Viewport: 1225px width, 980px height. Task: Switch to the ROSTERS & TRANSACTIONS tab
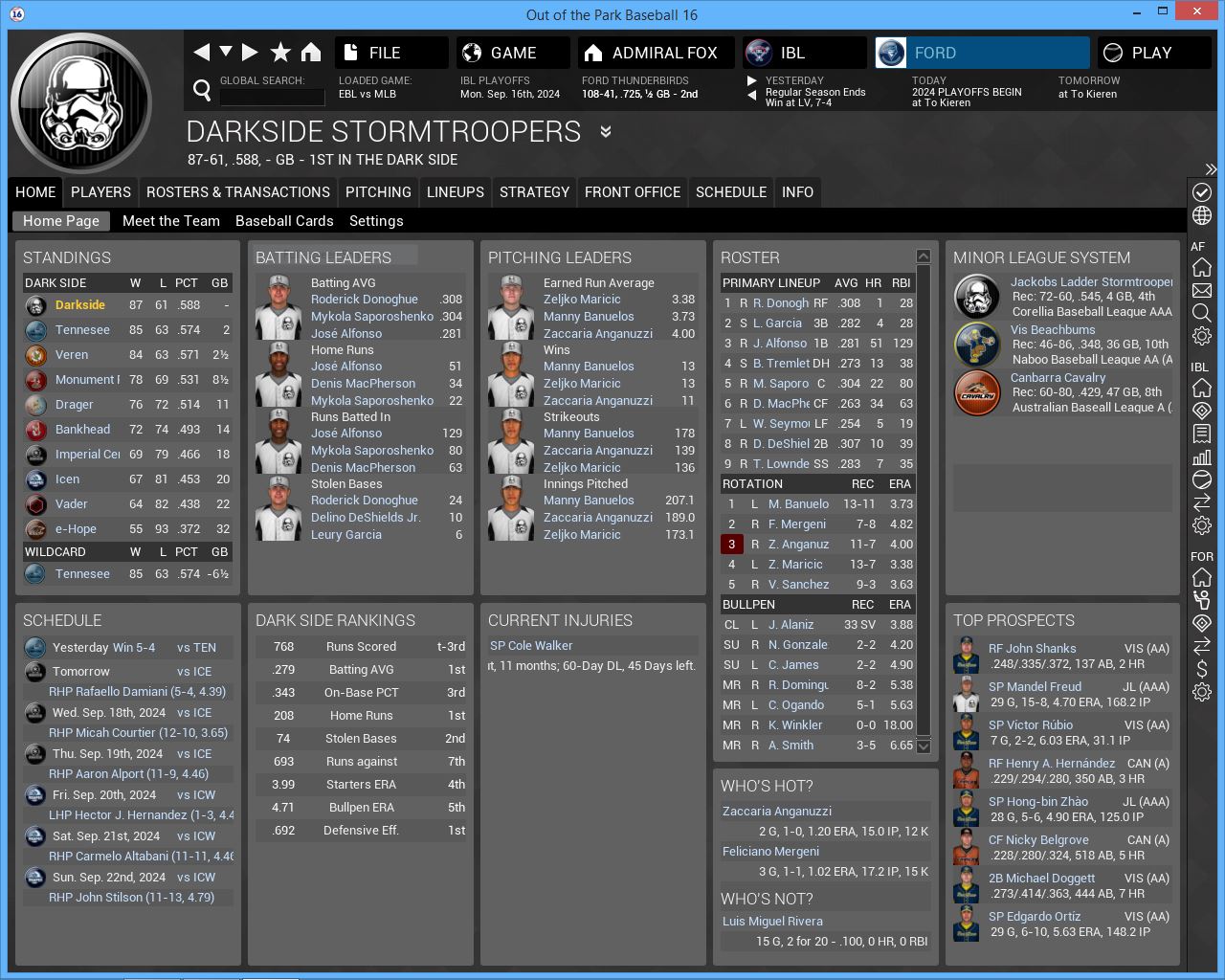tap(238, 192)
